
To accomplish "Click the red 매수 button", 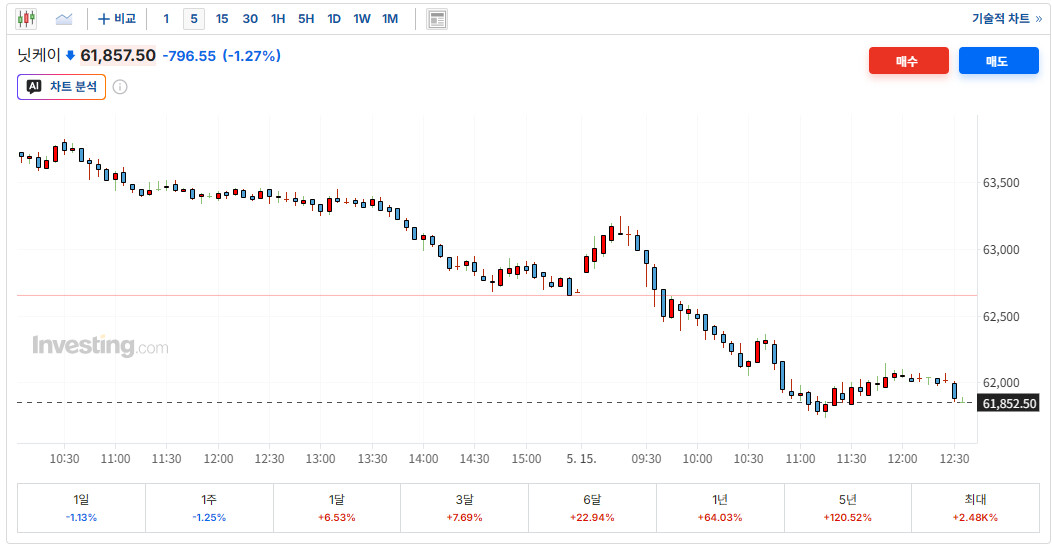I will [x=908, y=61].
